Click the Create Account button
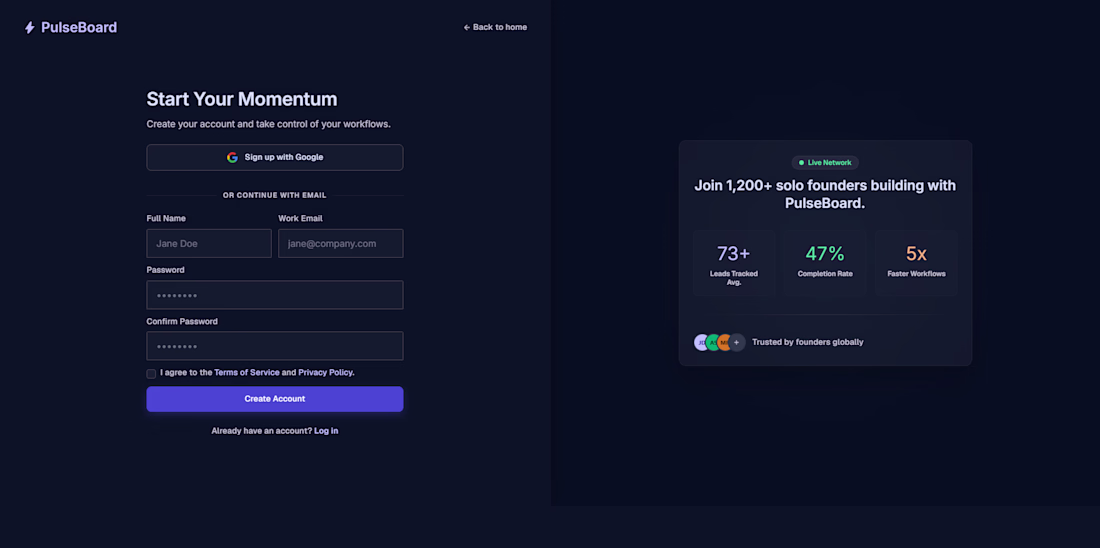Viewport: 1100px width, 548px height. [275, 399]
